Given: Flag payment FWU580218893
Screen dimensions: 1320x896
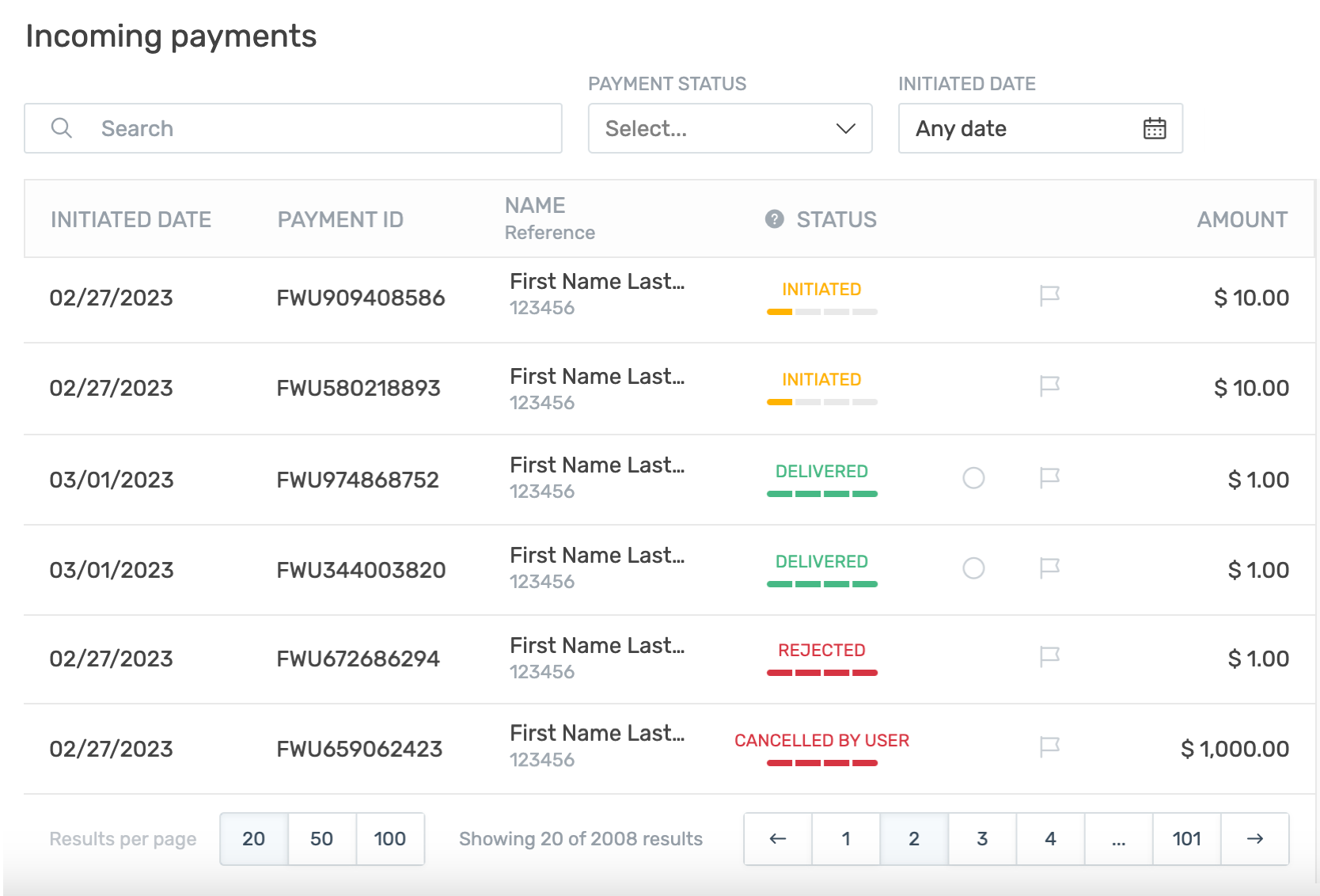Looking at the screenshot, I should (x=1049, y=386).
